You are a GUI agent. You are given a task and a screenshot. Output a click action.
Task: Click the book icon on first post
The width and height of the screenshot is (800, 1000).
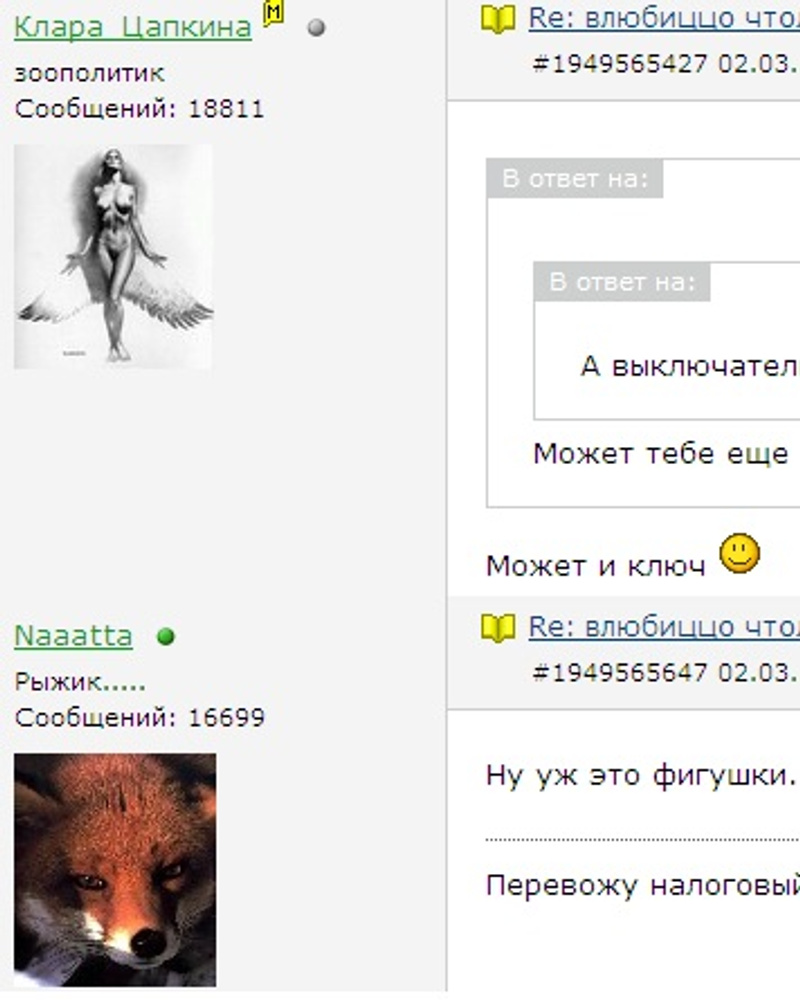pyautogui.click(x=498, y=20)
